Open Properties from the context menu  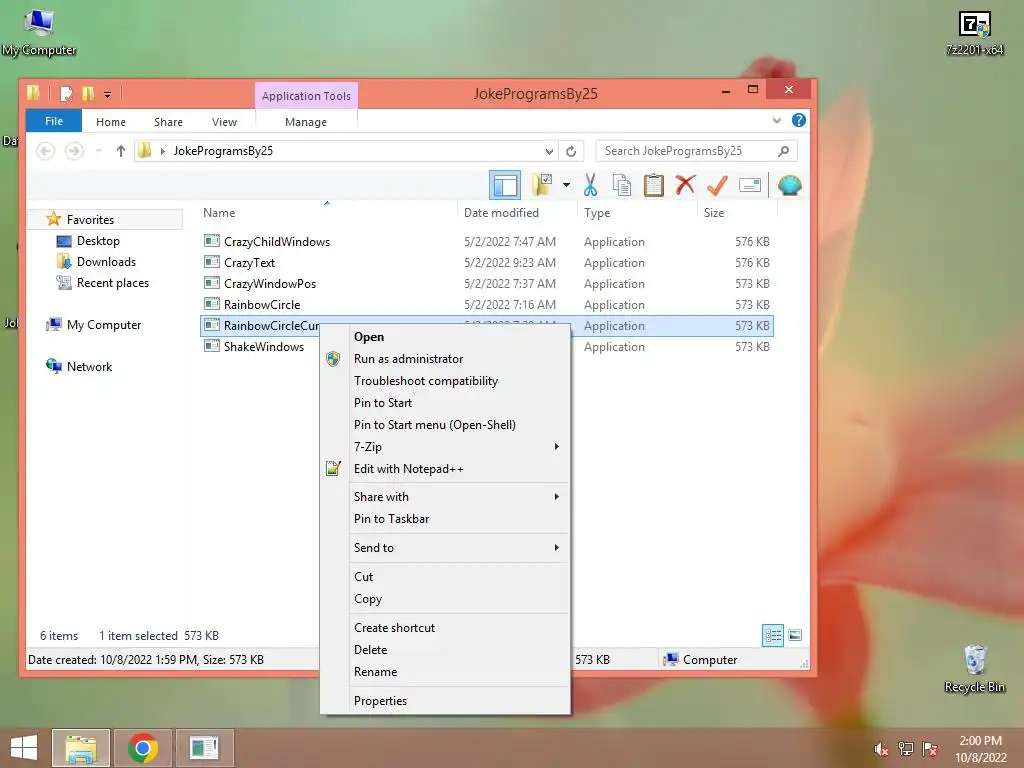click(445, 701)
